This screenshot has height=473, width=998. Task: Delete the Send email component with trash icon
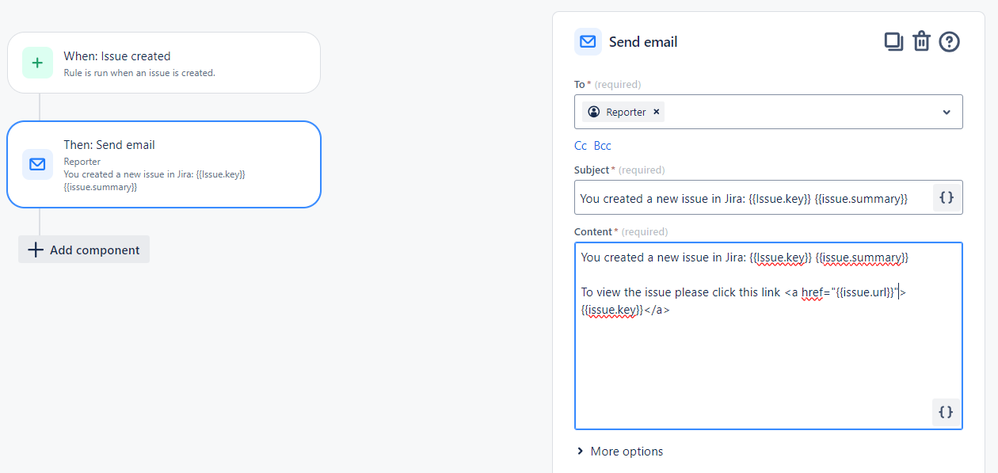coord(921,42)
